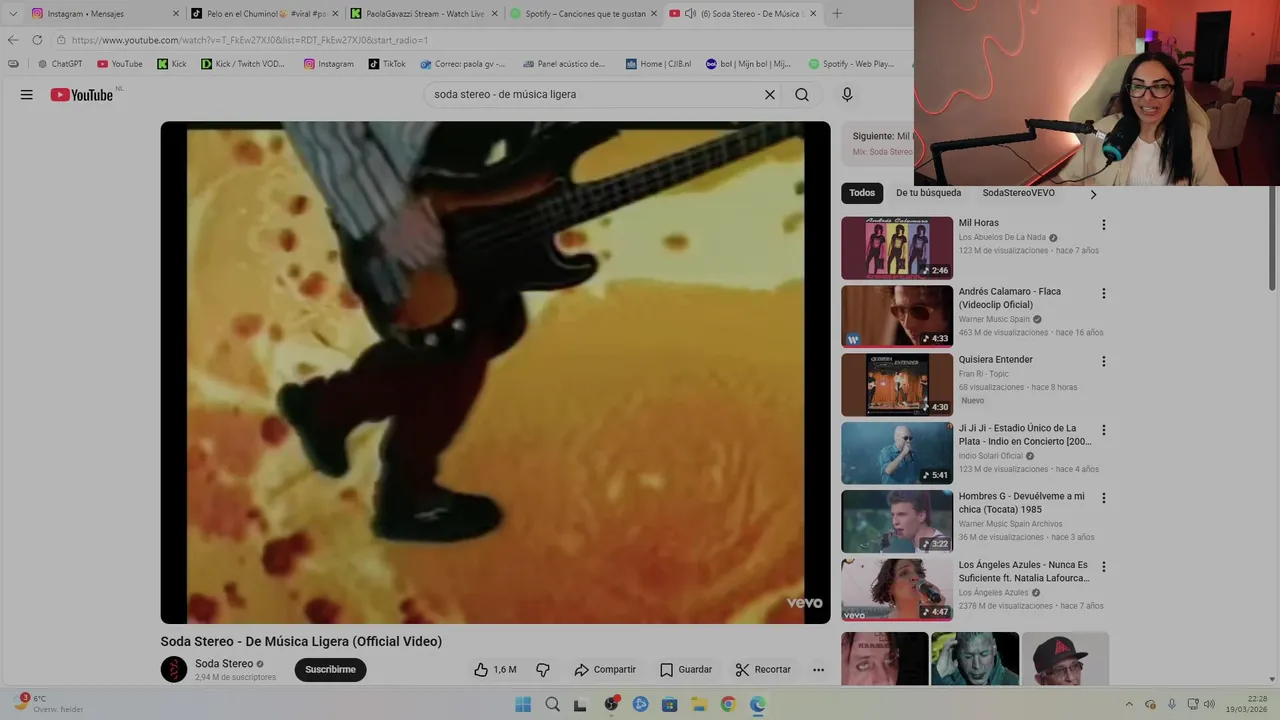Screen dimensions: 1280x720
Task: Open the Soda Stereo channel name link
Action: tap(224, 664)
